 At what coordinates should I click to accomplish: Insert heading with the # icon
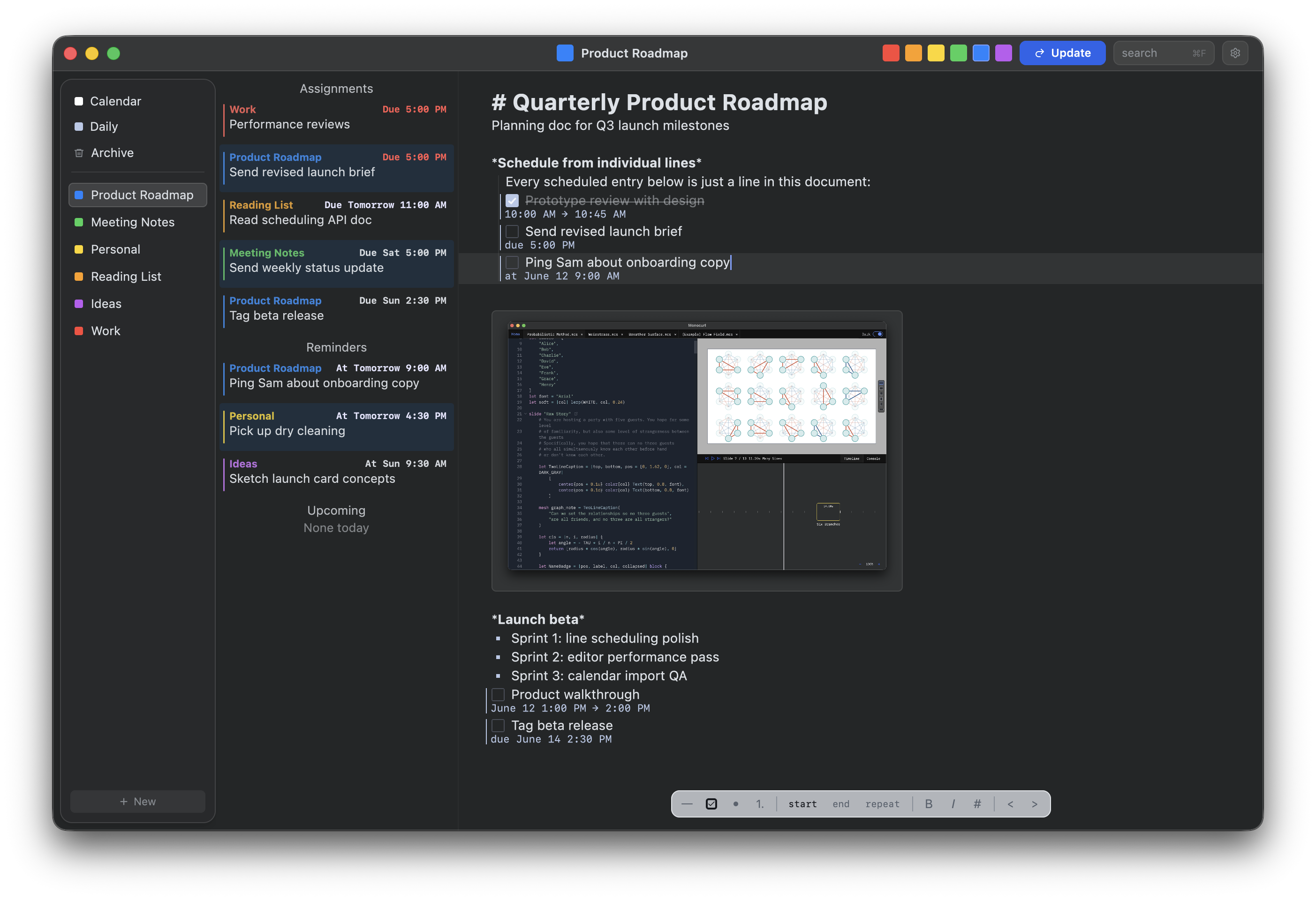977,804
